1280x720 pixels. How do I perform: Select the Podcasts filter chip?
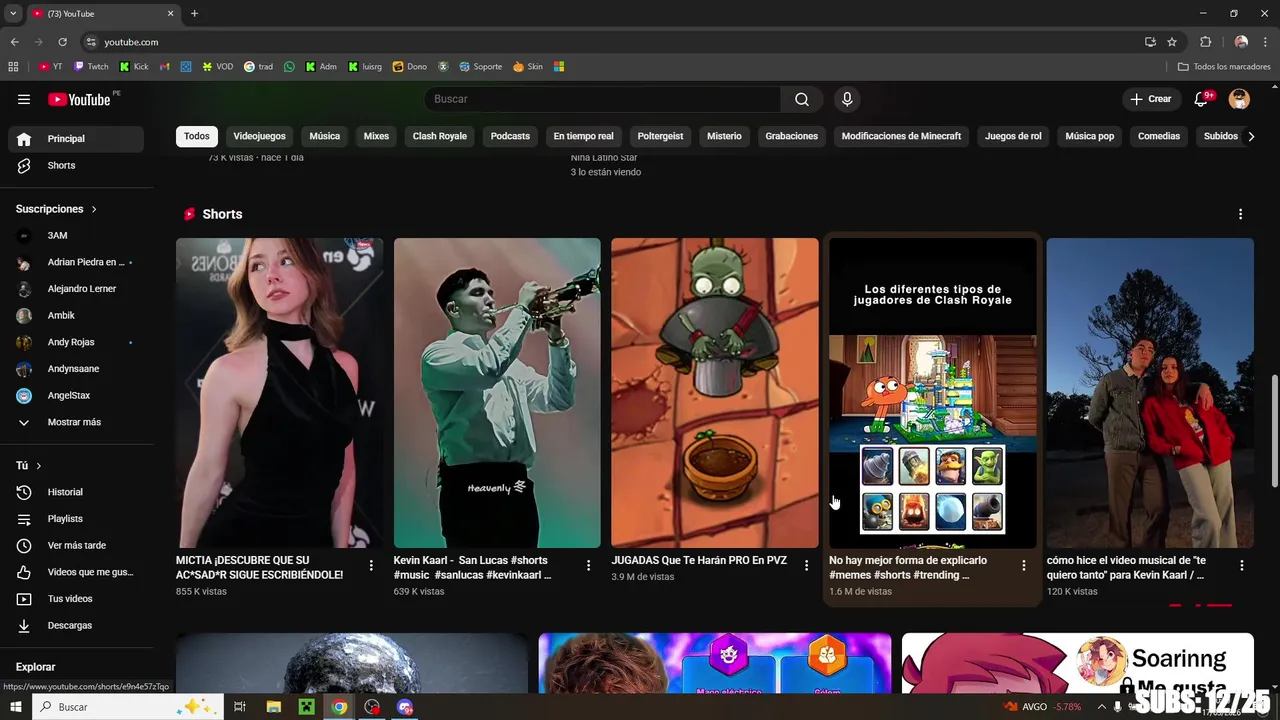(510, 136)
